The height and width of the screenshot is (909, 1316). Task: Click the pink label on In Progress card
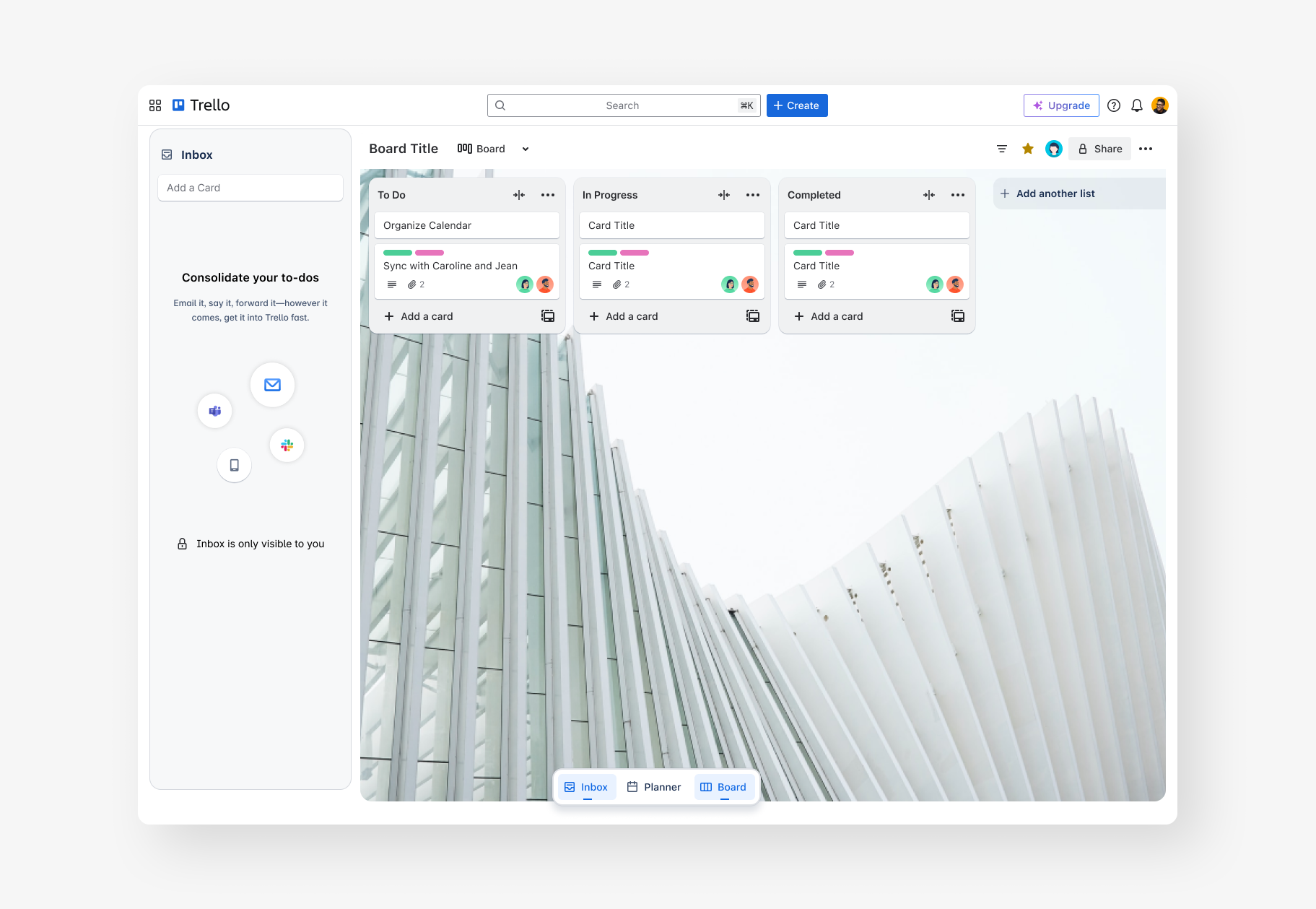point(635,253)
